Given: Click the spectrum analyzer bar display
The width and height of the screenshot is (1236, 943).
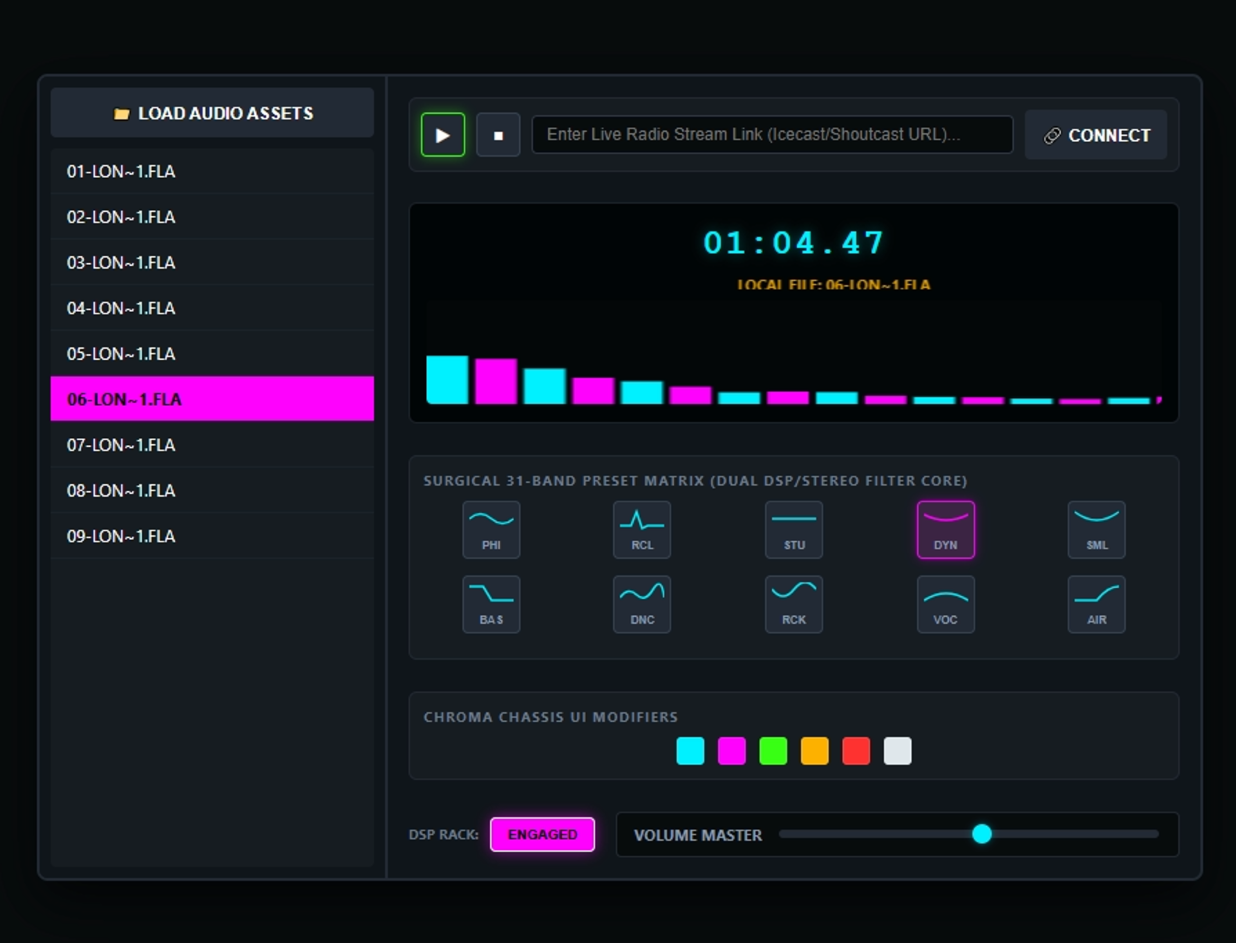Looking at the screenshot, I should click(794, 353).
